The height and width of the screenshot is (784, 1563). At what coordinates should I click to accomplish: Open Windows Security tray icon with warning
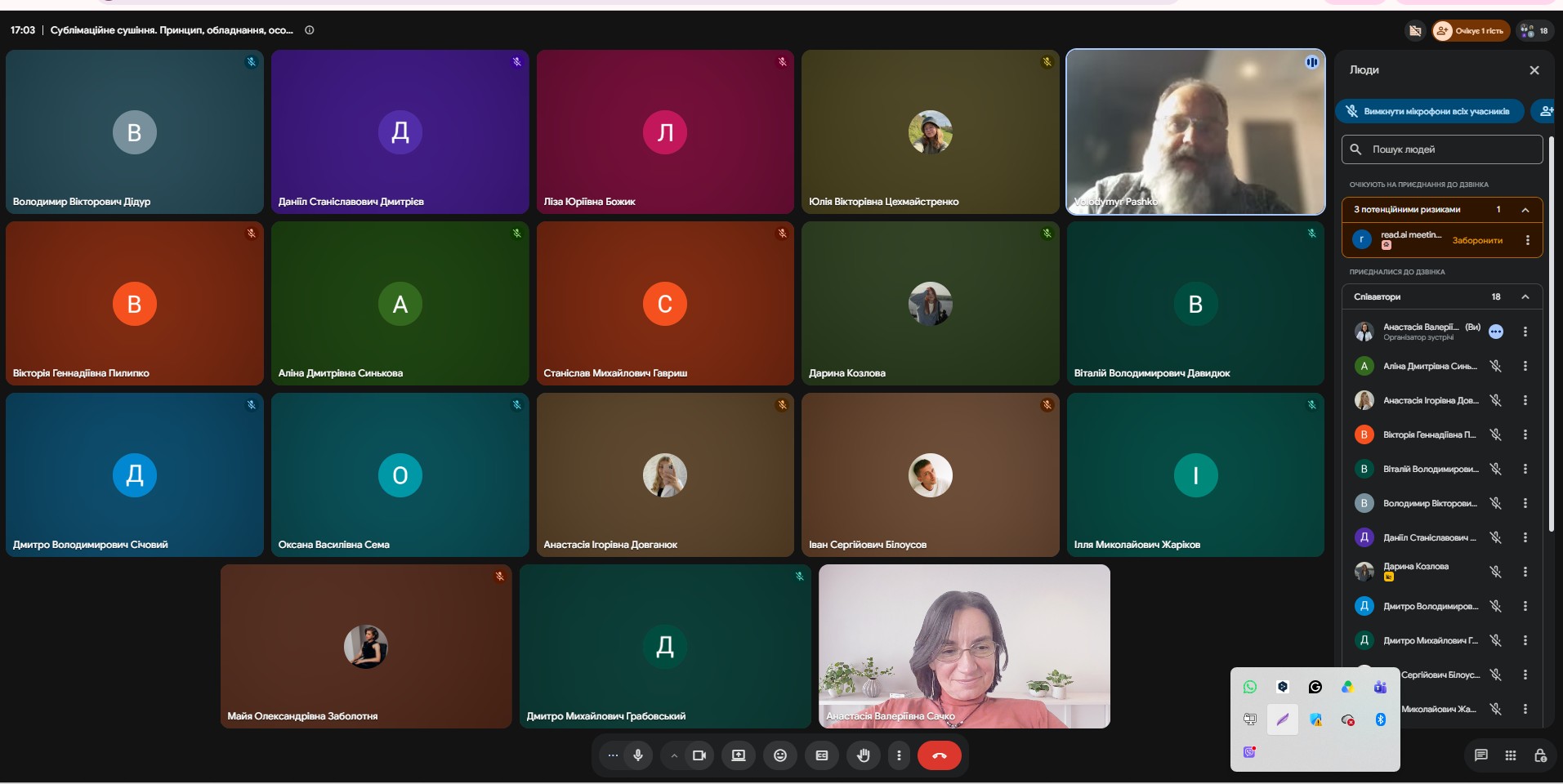pos(1315,719)
